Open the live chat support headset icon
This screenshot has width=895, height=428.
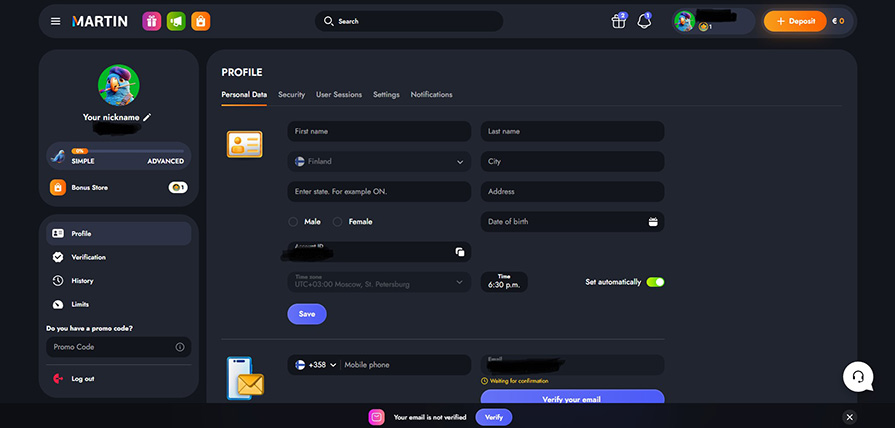tap(857, 376)
